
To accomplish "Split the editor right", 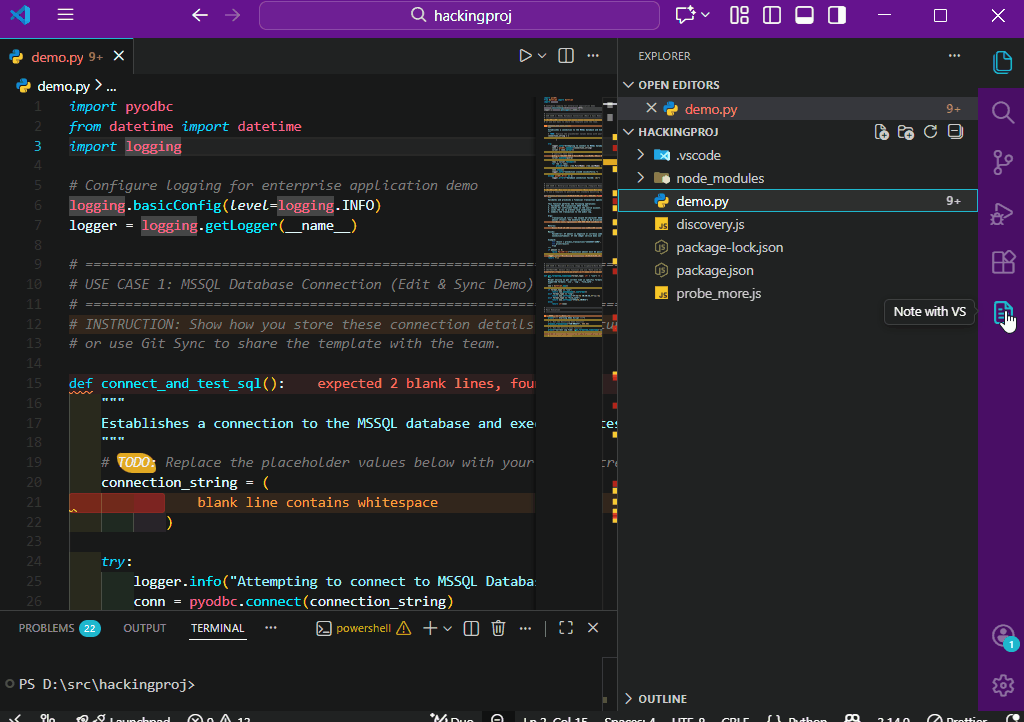I will [566, 56].
